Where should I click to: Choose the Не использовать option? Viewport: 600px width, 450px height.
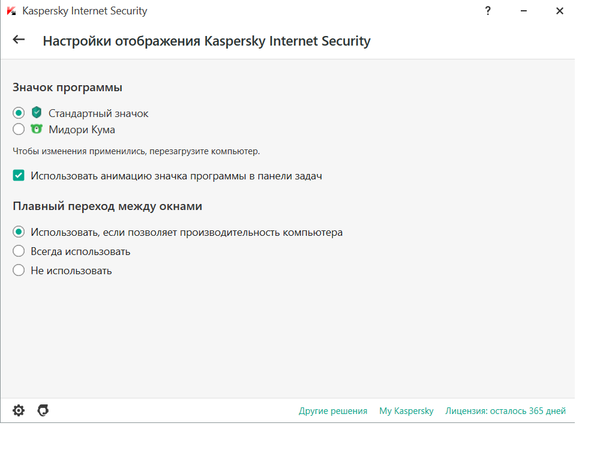click(19, 270)
